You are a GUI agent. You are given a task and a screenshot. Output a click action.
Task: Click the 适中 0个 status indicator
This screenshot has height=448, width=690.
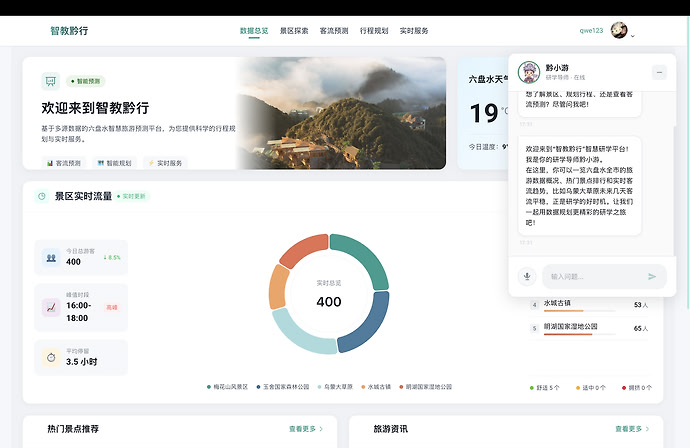591,388
